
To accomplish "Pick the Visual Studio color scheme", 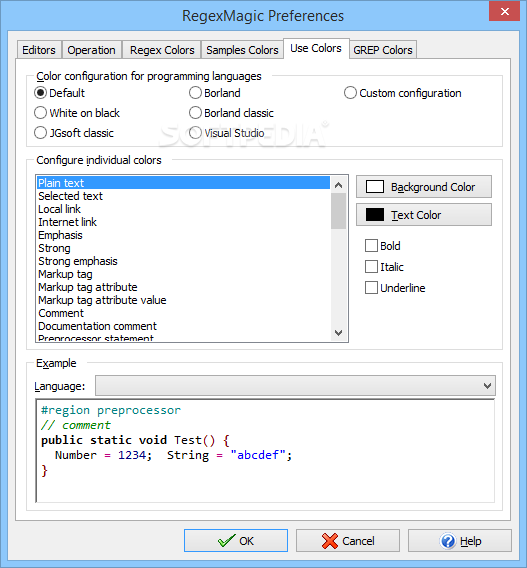I will click(x=227, y=133).
